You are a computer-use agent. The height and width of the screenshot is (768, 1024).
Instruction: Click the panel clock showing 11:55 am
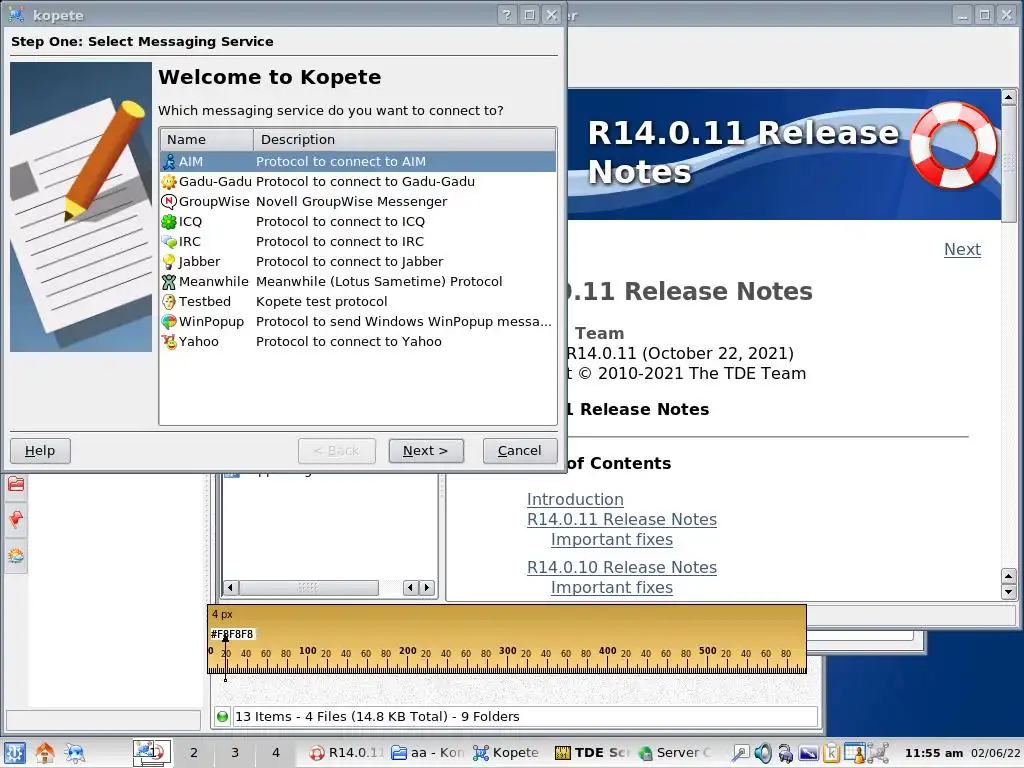point(934,753)
